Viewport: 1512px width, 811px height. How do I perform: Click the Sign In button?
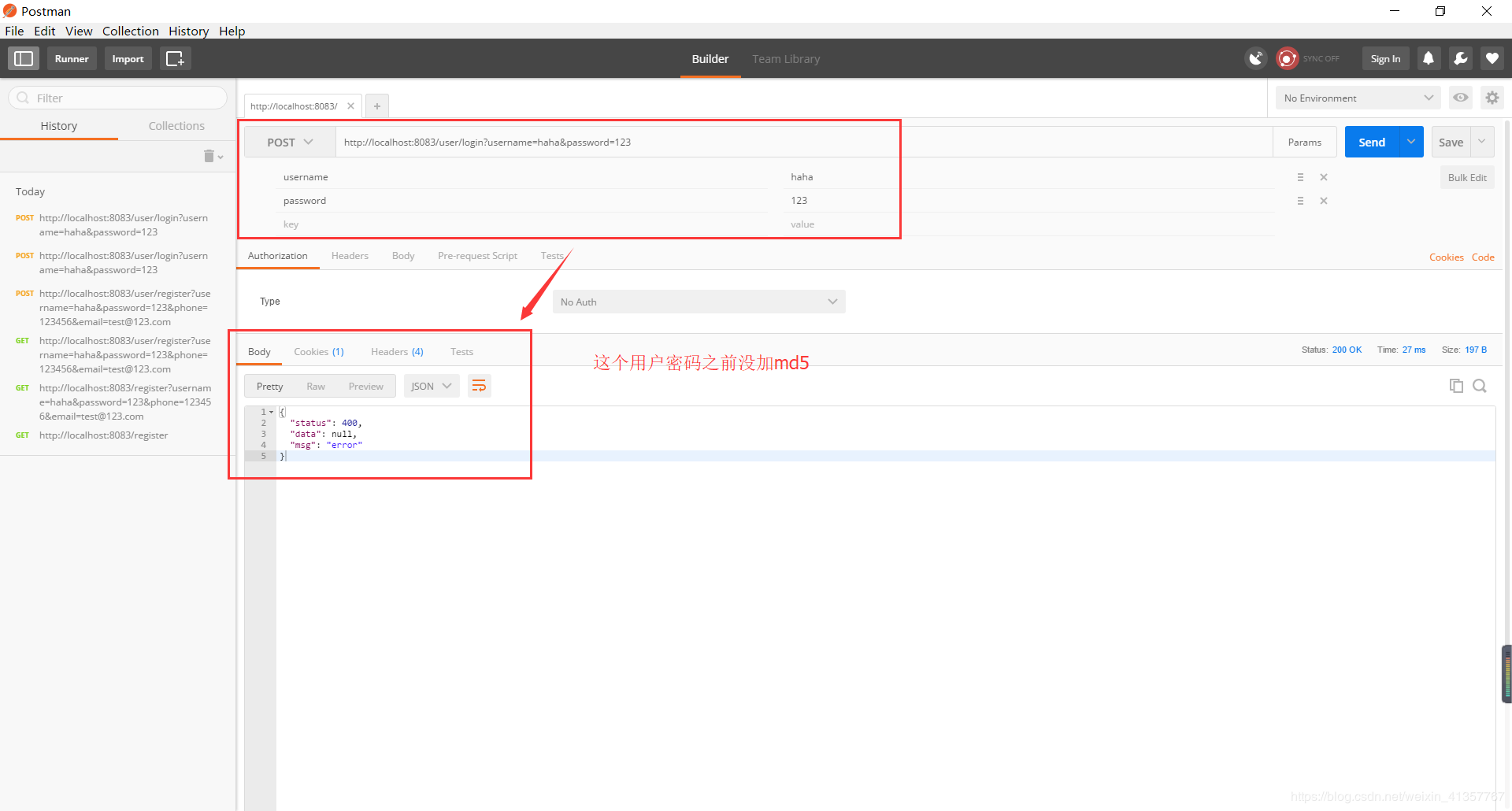coord(1385,58)
